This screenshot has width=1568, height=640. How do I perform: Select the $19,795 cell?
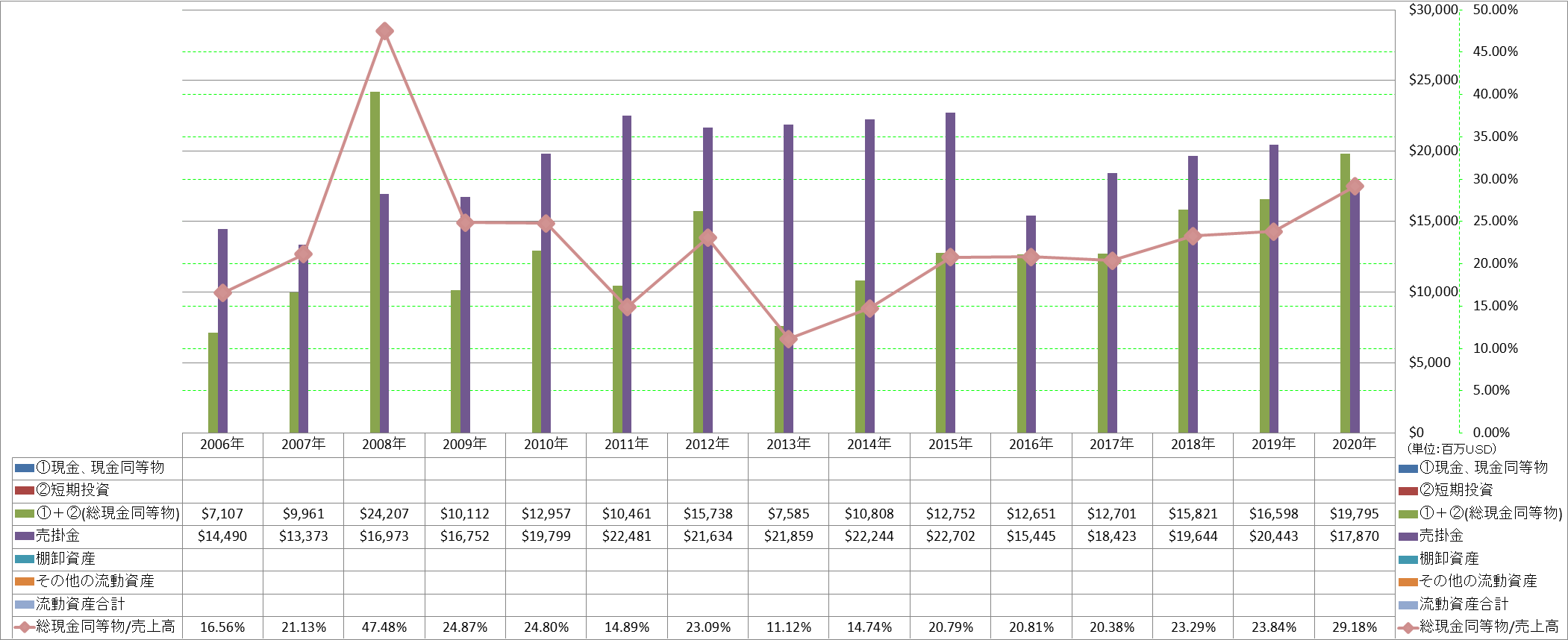(1355, 514)
